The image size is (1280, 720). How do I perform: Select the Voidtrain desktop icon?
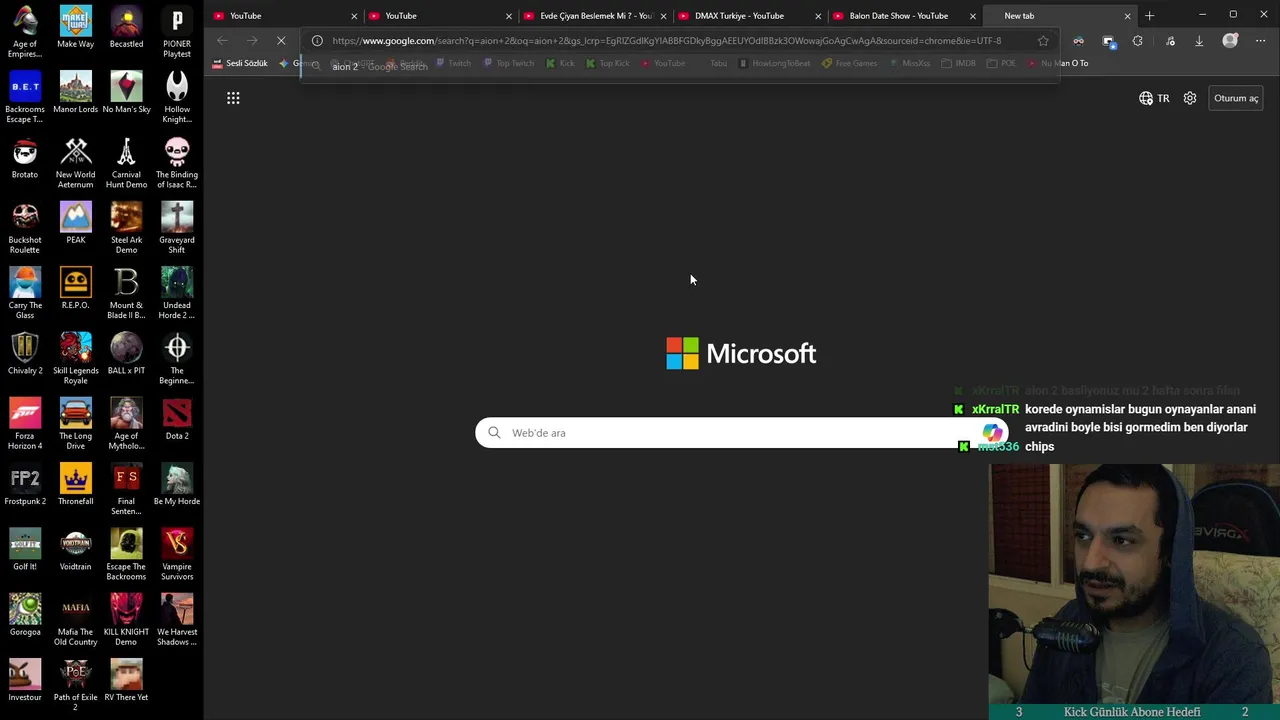click(x=75, y=549)
